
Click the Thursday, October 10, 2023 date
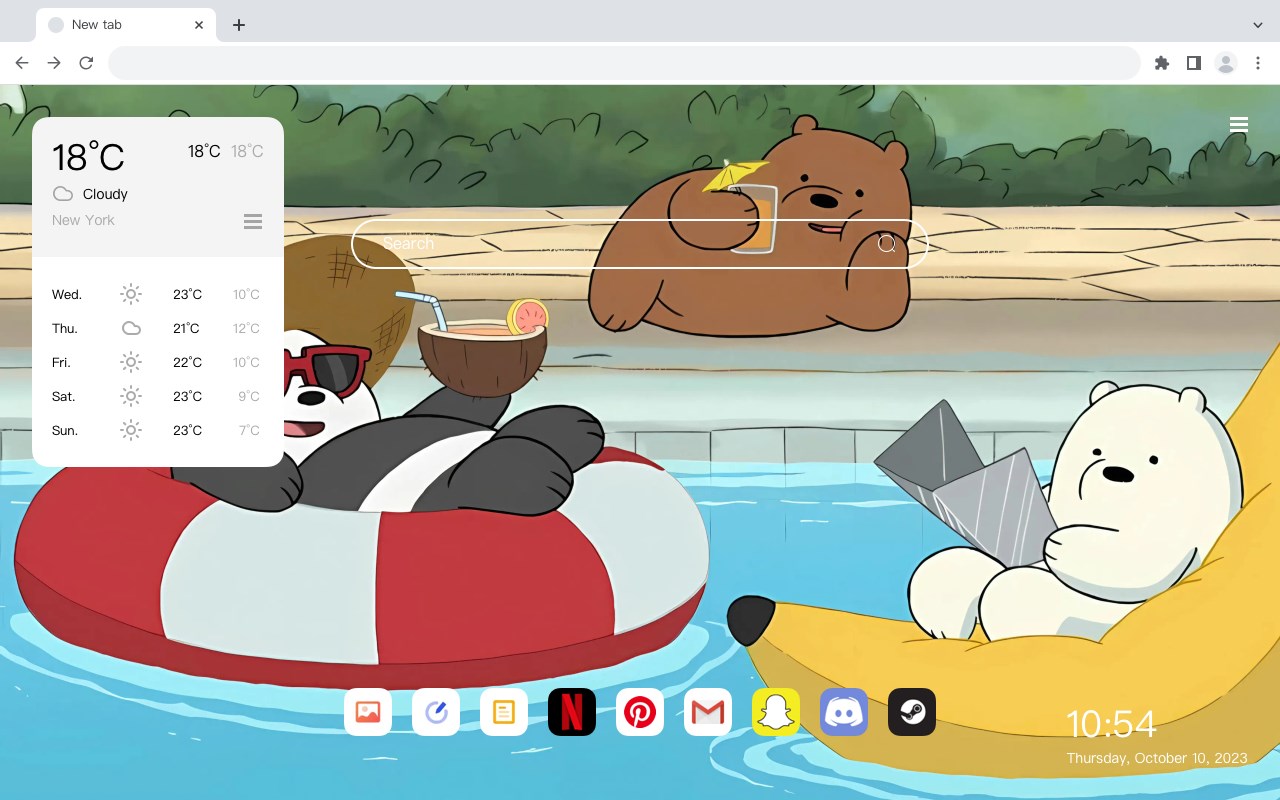1157,758
